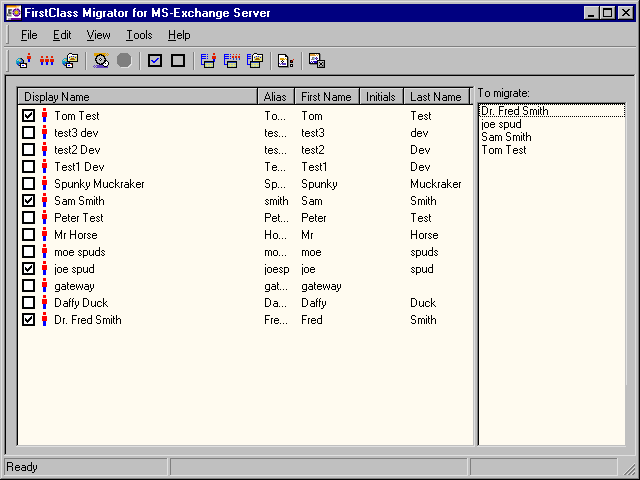
Task: Sort by First Name column header
Action: pos(327,97)
